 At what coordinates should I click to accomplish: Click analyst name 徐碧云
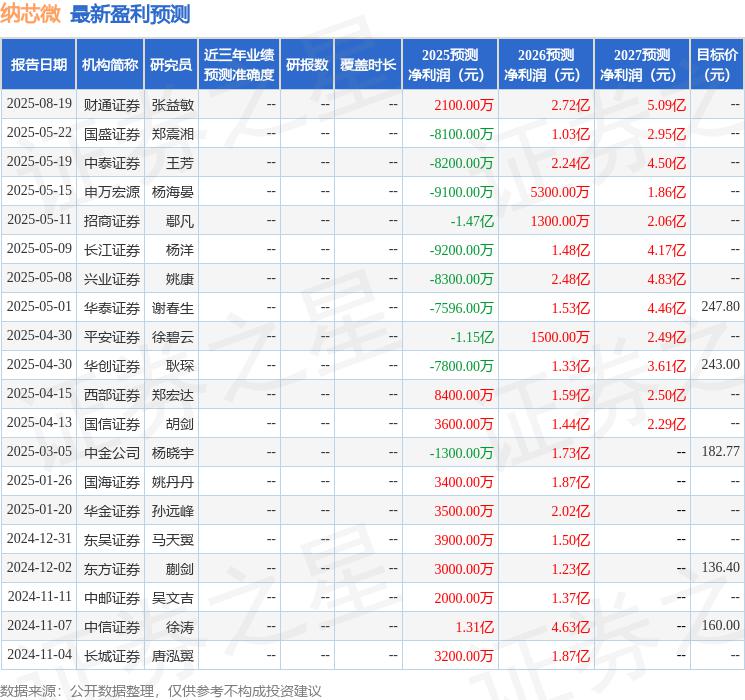point(172,337)
